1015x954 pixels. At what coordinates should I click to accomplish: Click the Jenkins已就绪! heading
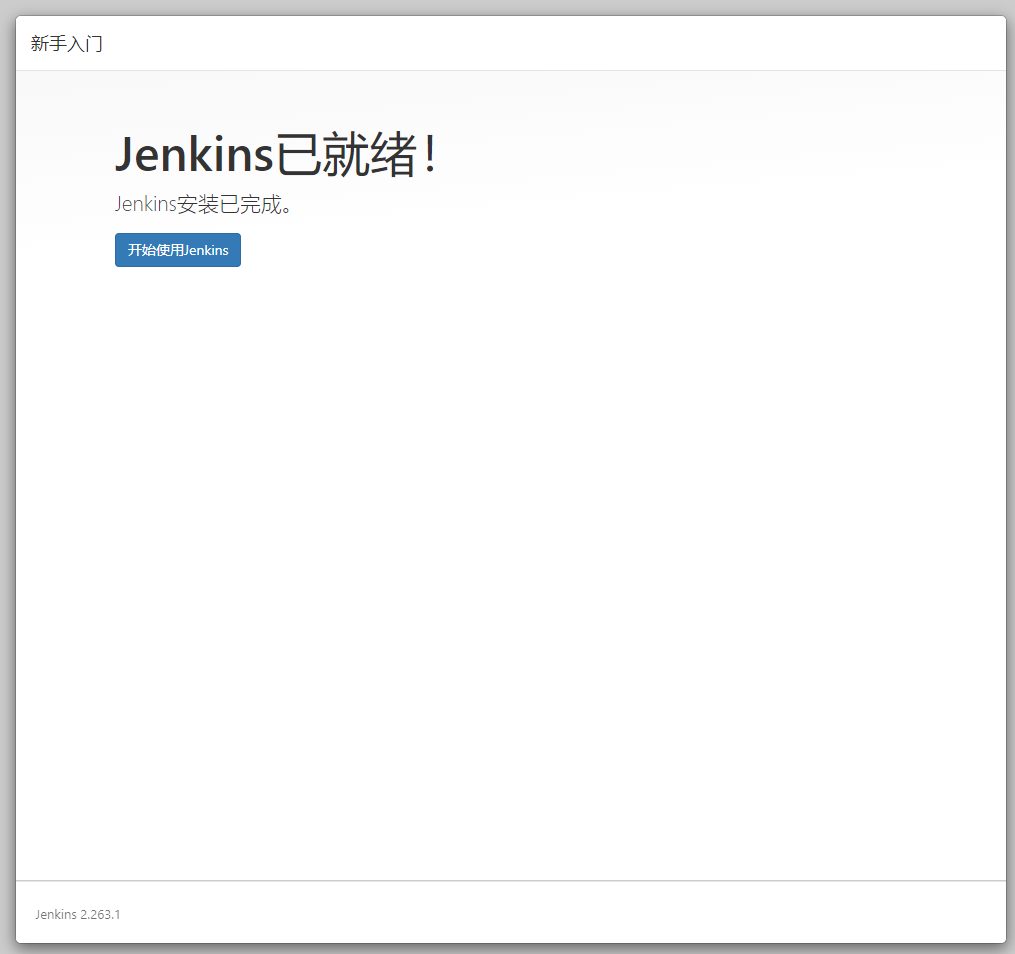(x=276, y=154)
